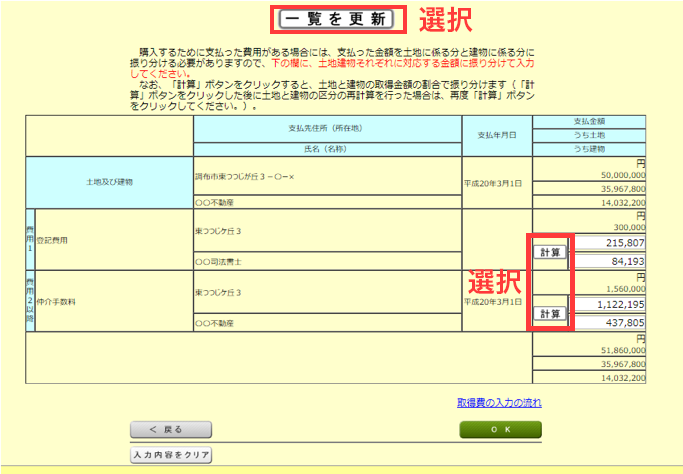This screenshot has width=683, height=474.
Task: Click the 1,560,000 payment amount for 仲介手数料
Action: pos(622,288)
